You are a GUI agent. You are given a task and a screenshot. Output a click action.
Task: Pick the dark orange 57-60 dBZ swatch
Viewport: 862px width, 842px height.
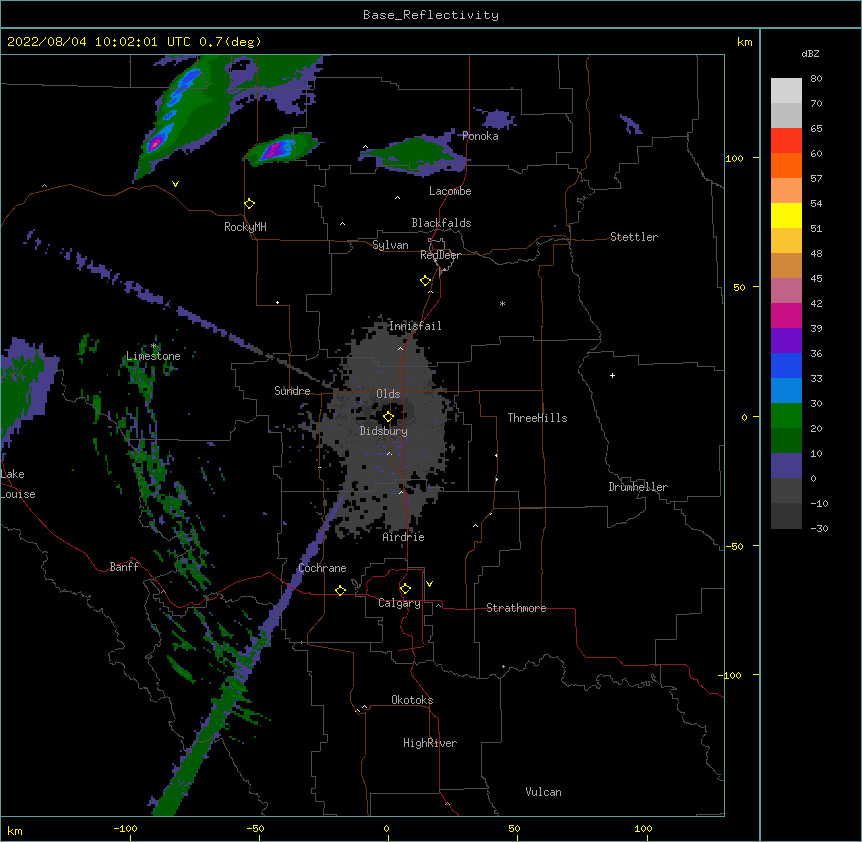pos(786,165)
